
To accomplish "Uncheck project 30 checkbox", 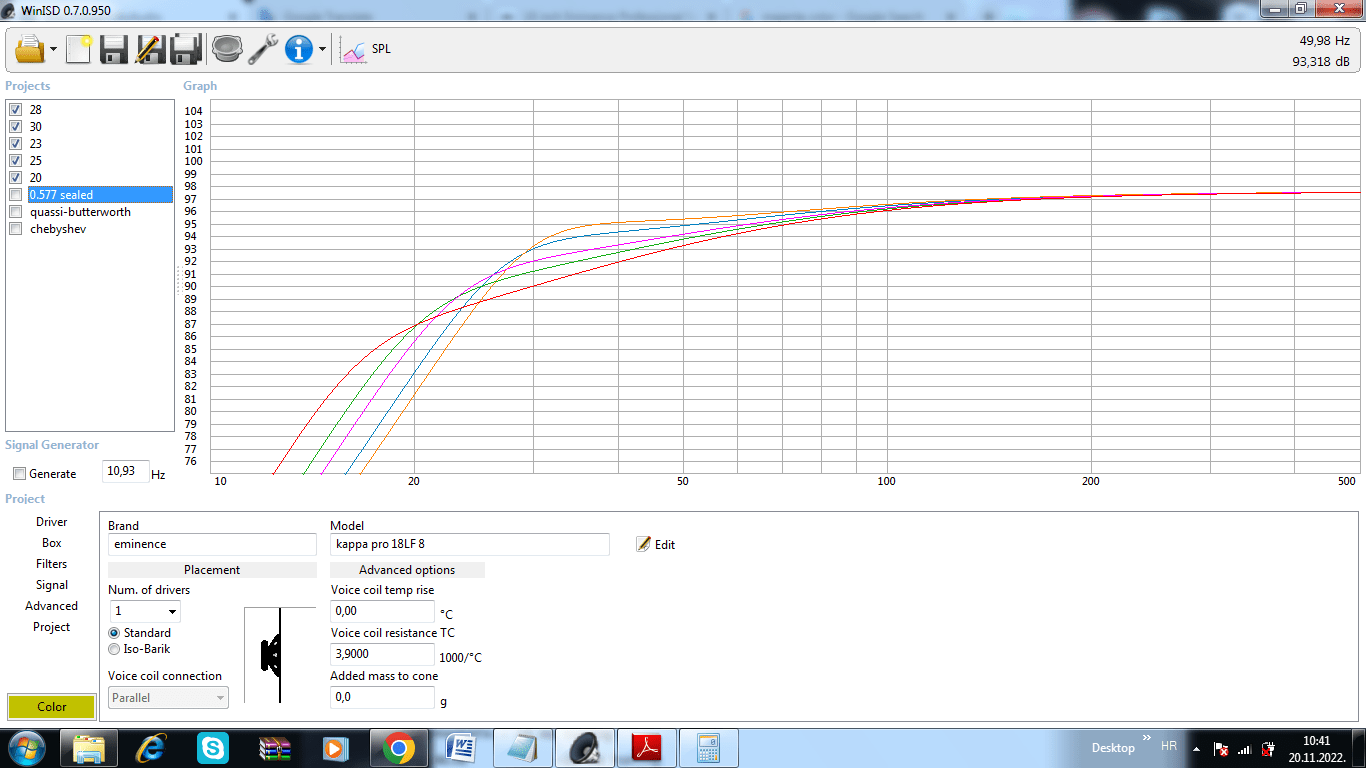I will tap(15, 126).
